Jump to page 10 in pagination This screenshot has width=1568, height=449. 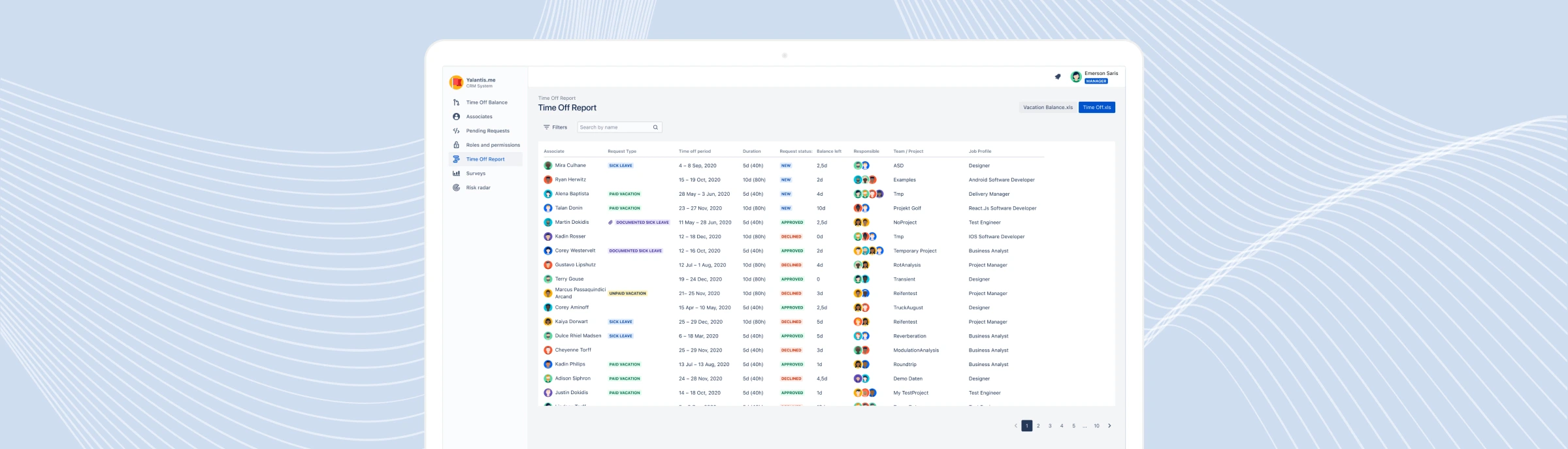point(1096,426)
